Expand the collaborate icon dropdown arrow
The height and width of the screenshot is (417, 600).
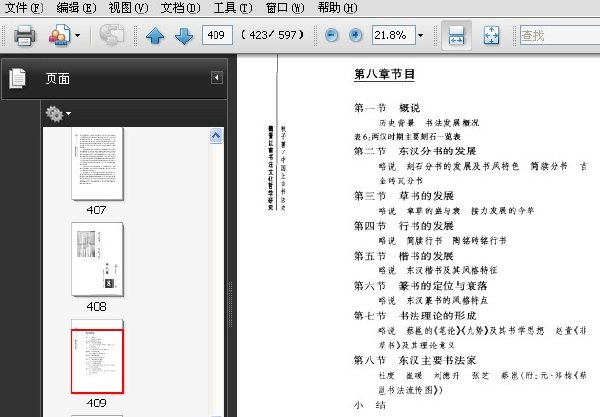78,36
